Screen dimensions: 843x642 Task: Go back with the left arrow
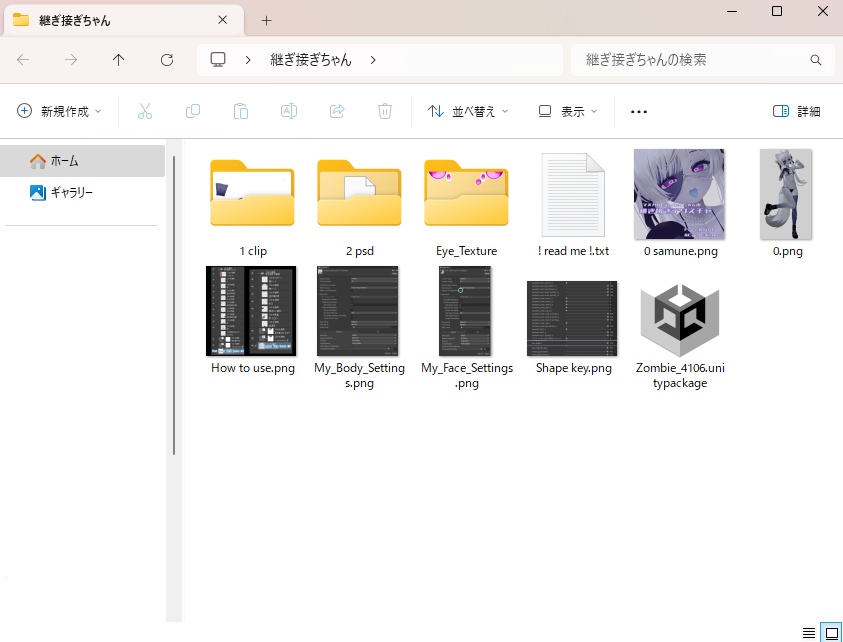click(x=23, y=60)
